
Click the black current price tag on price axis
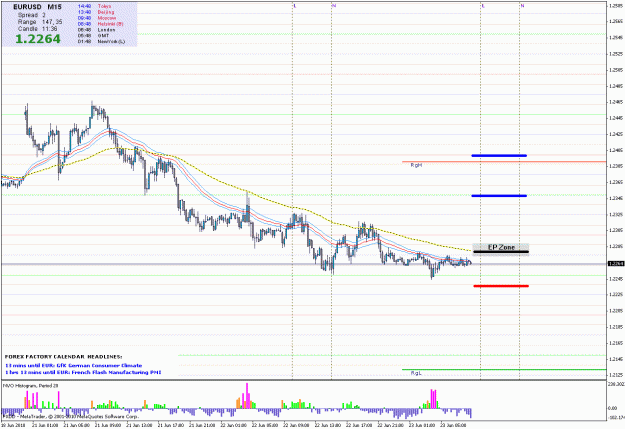click(615, 264)
